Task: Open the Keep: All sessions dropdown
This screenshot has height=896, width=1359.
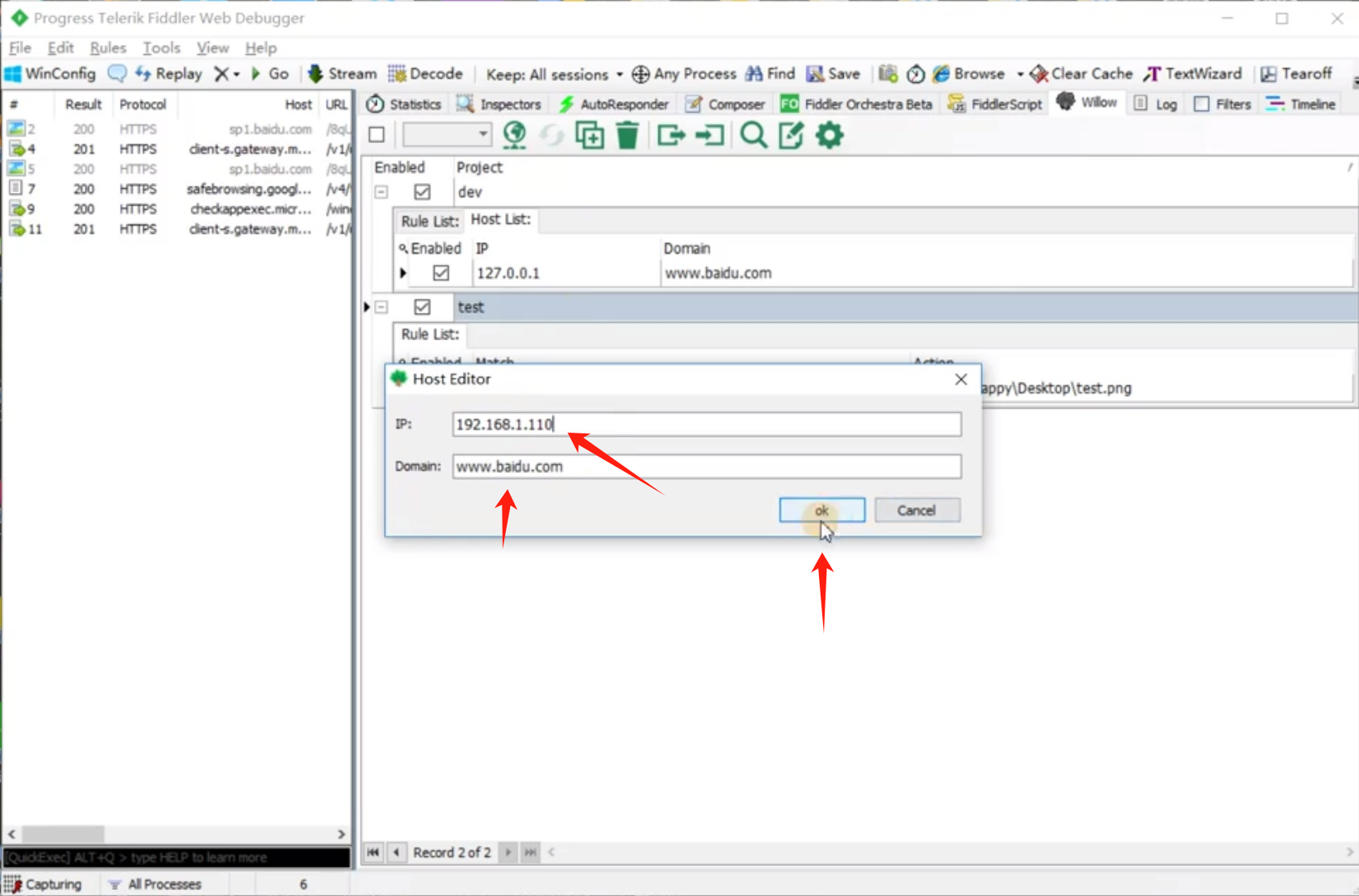Action: click(554, 74)
